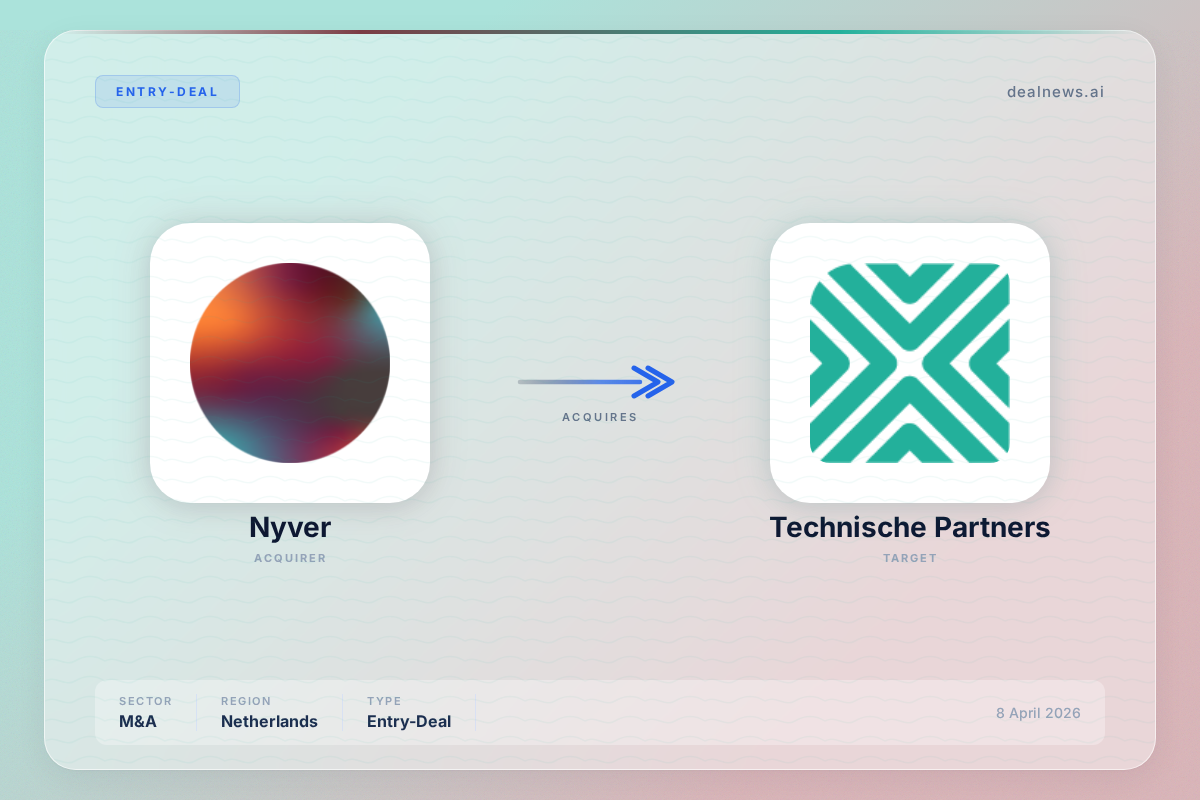Click the M&A sector value
The height and width of the screenshot is (800, 1200).
(138, 721)
